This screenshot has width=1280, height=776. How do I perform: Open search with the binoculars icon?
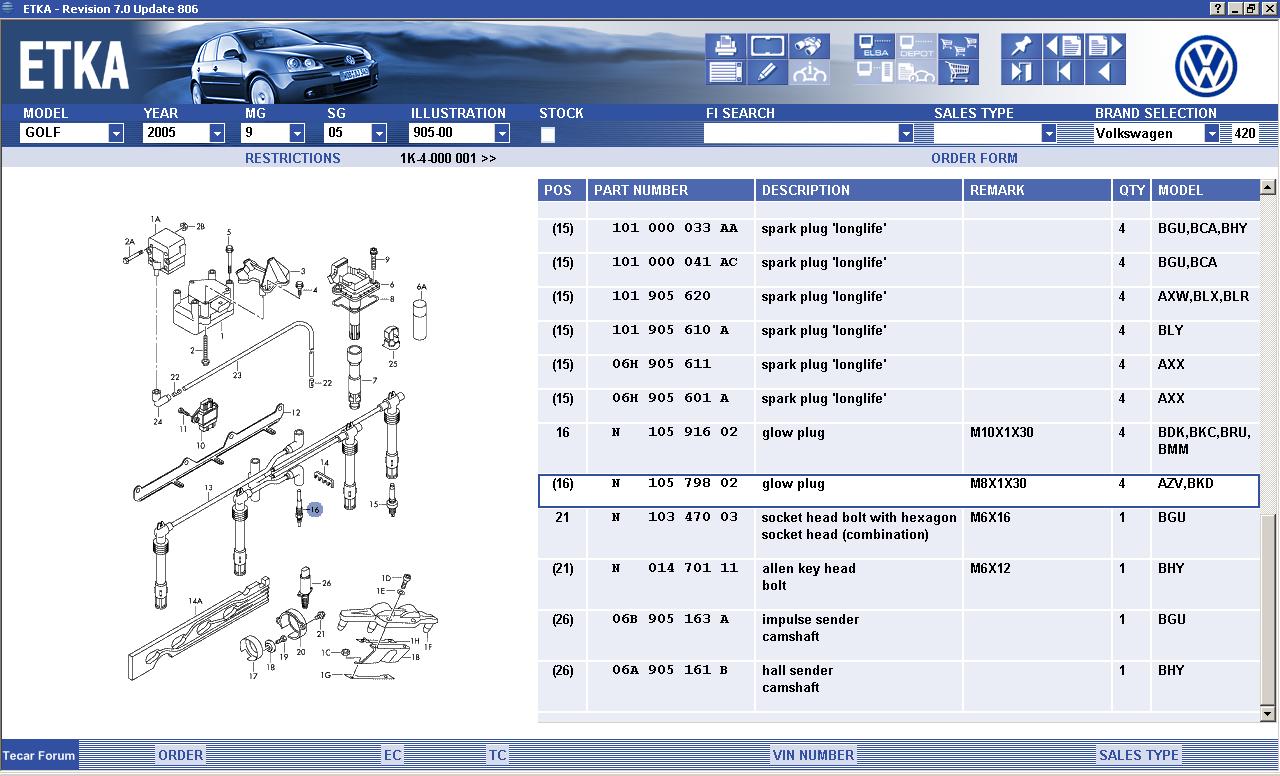coord(808,46)
